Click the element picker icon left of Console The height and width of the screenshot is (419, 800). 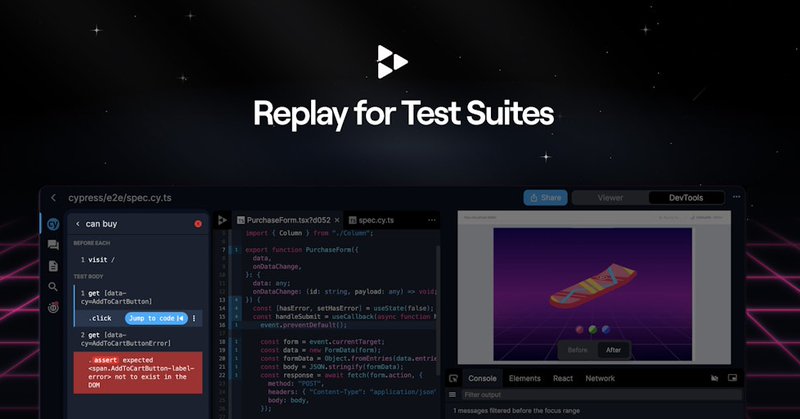[453, 378]
